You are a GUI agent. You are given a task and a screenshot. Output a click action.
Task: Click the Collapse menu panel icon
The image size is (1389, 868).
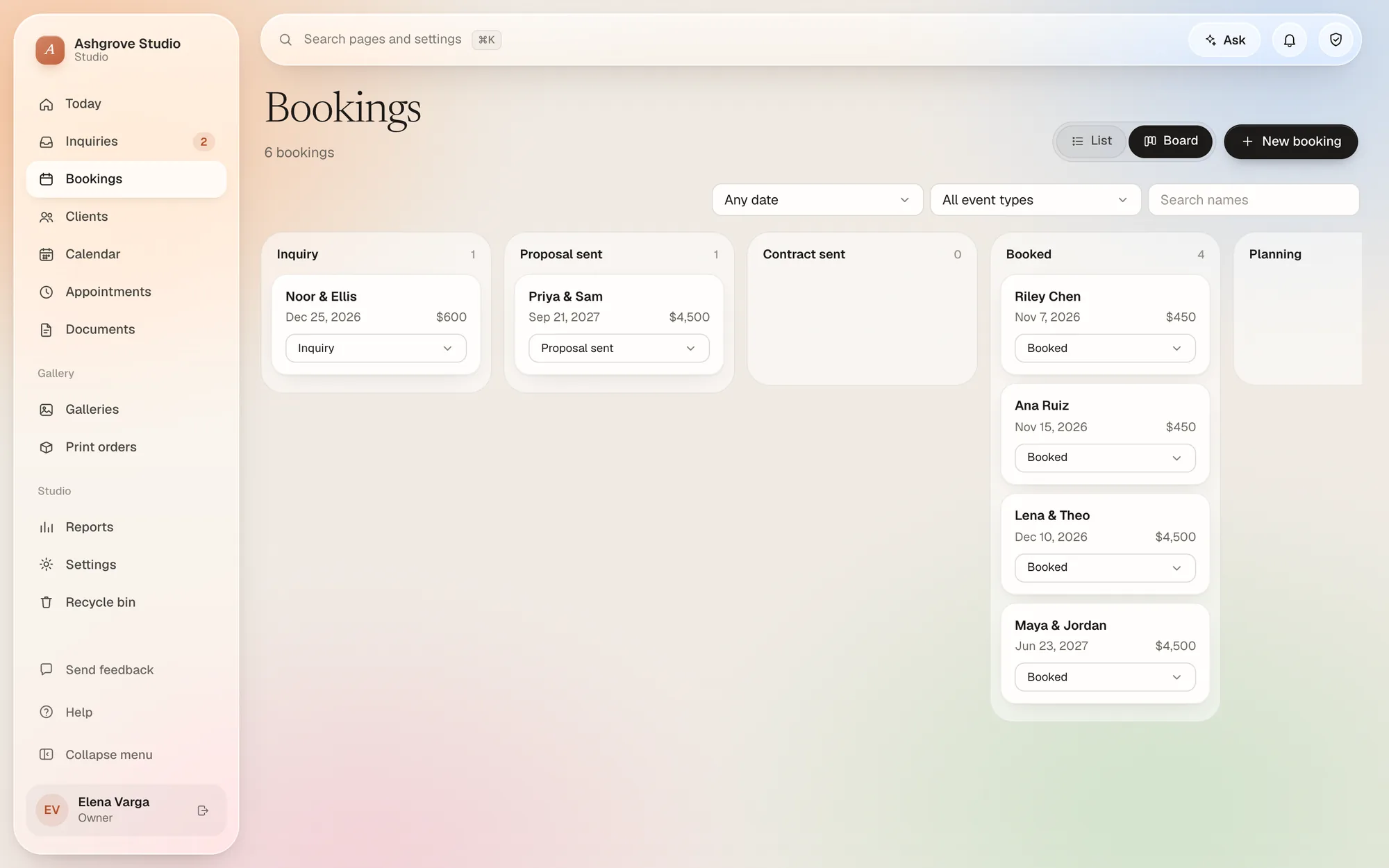[47, 754]
